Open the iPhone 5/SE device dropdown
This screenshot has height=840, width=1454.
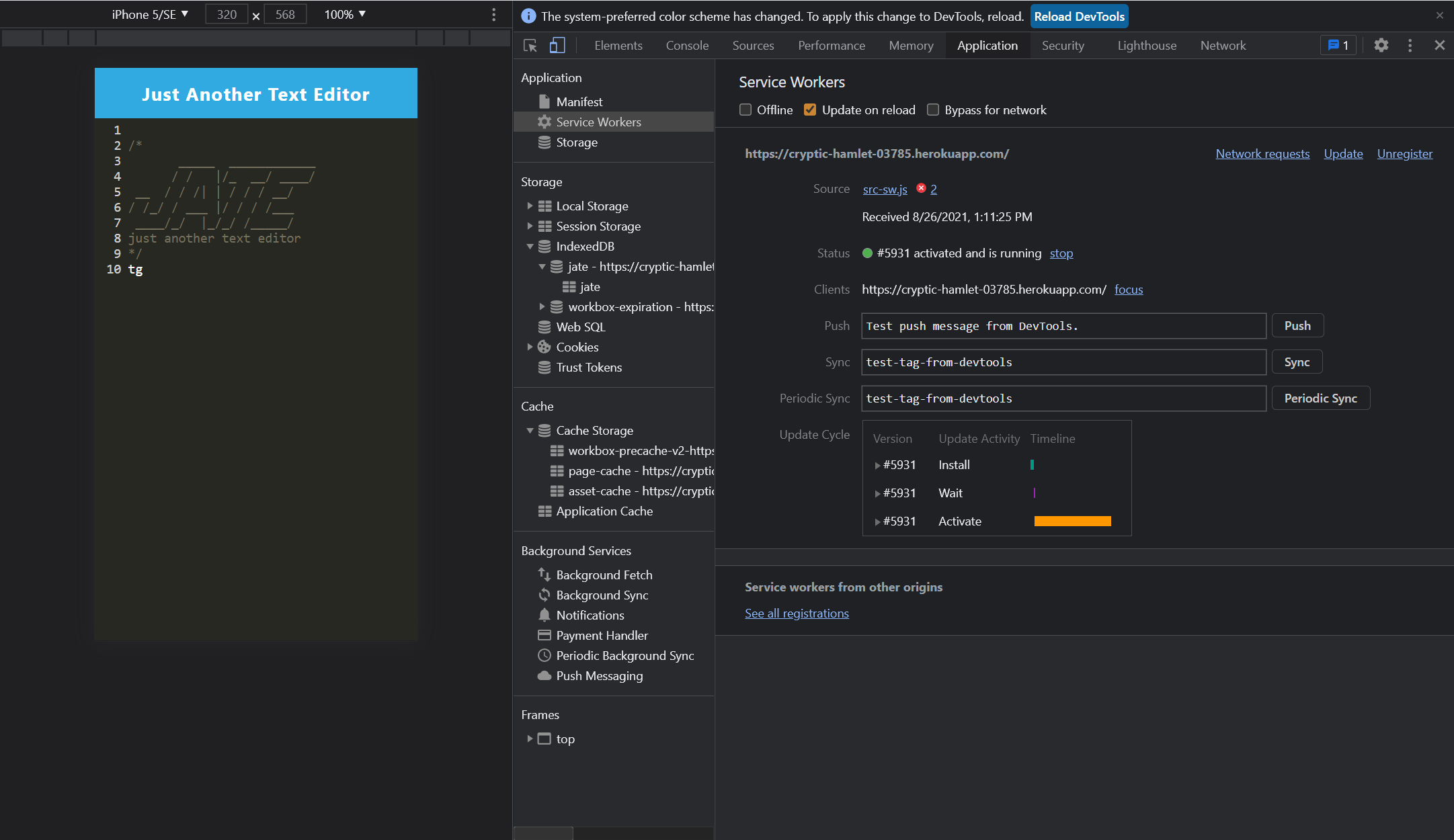click(149, 13)
